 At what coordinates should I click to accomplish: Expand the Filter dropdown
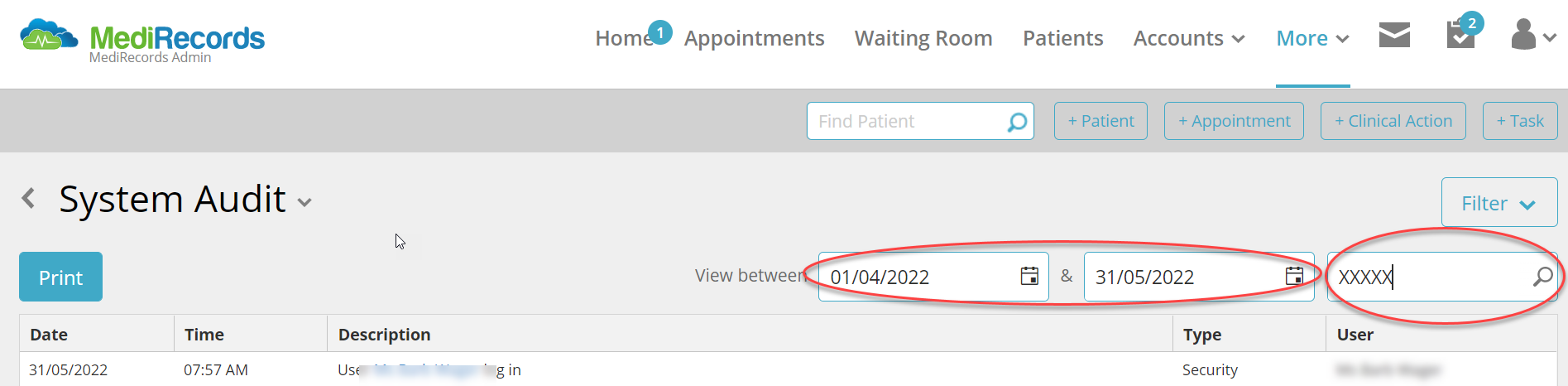point(1498,202)
